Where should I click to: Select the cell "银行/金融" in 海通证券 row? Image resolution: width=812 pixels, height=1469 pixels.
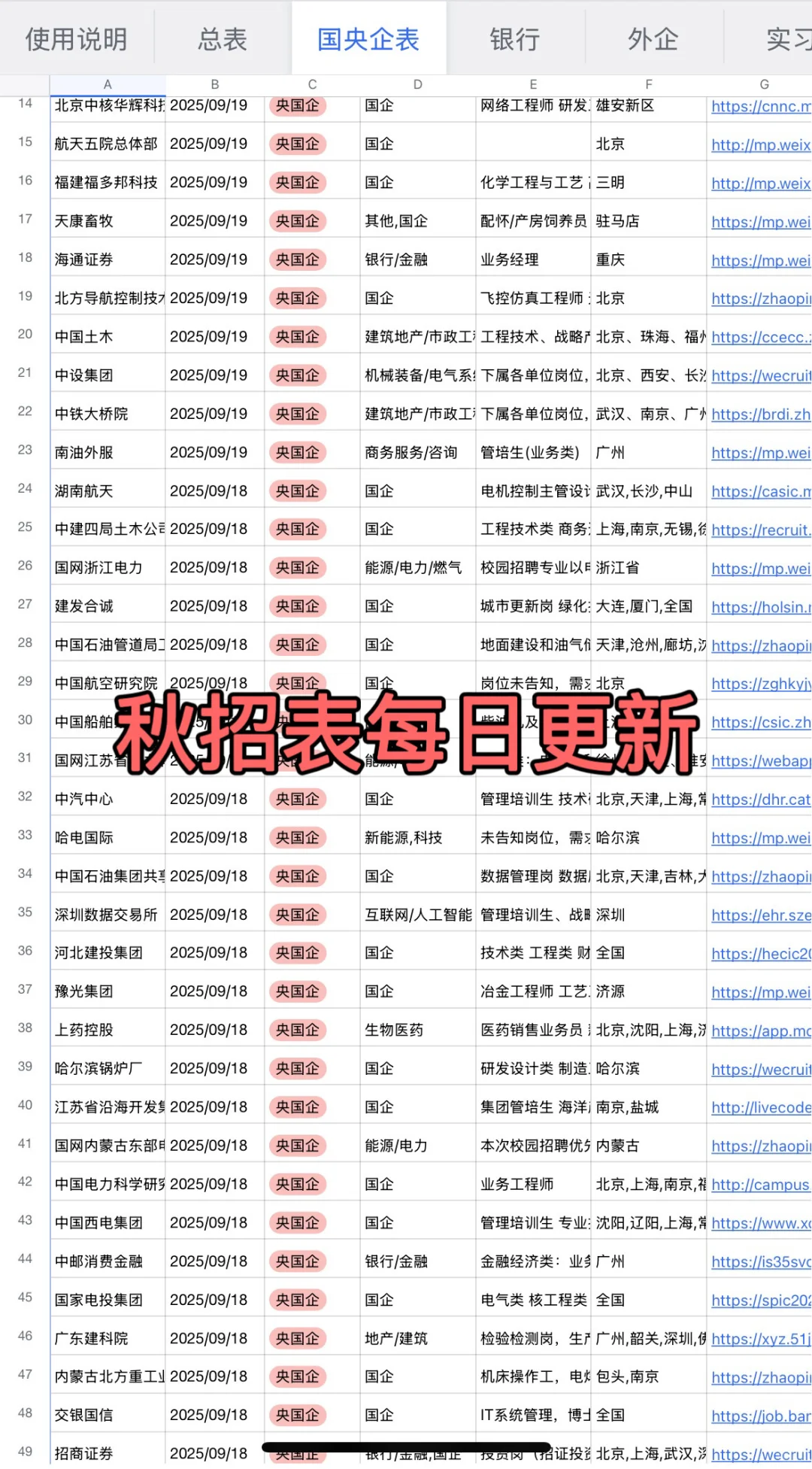click(418, 260)
